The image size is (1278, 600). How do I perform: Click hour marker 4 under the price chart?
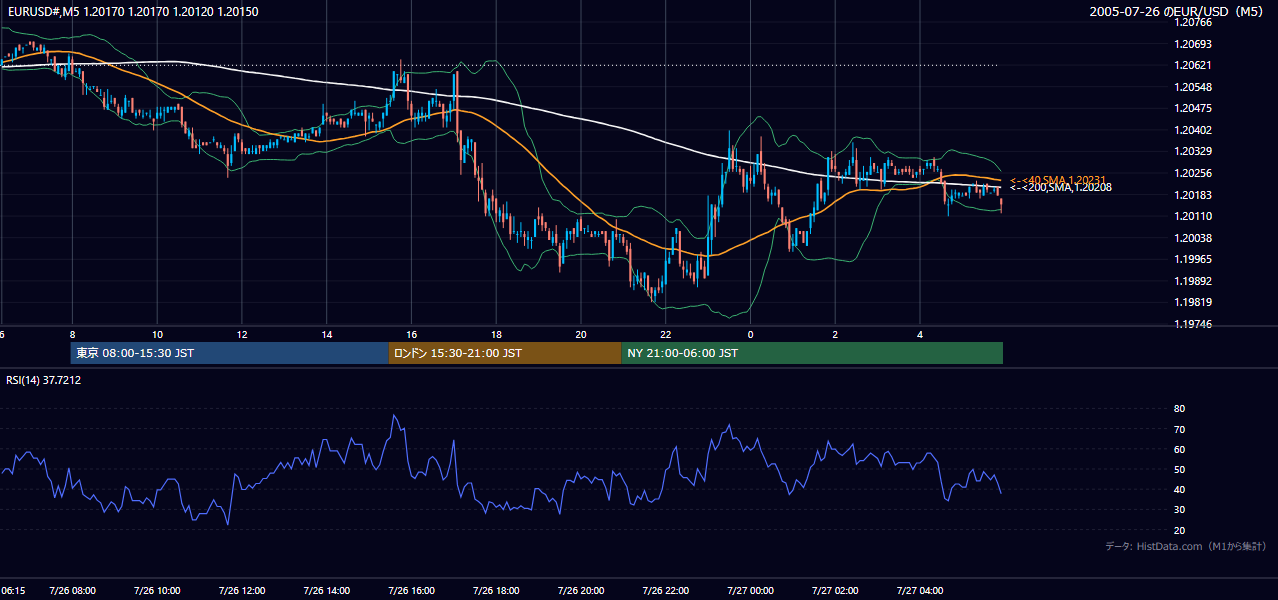point(920,334)
